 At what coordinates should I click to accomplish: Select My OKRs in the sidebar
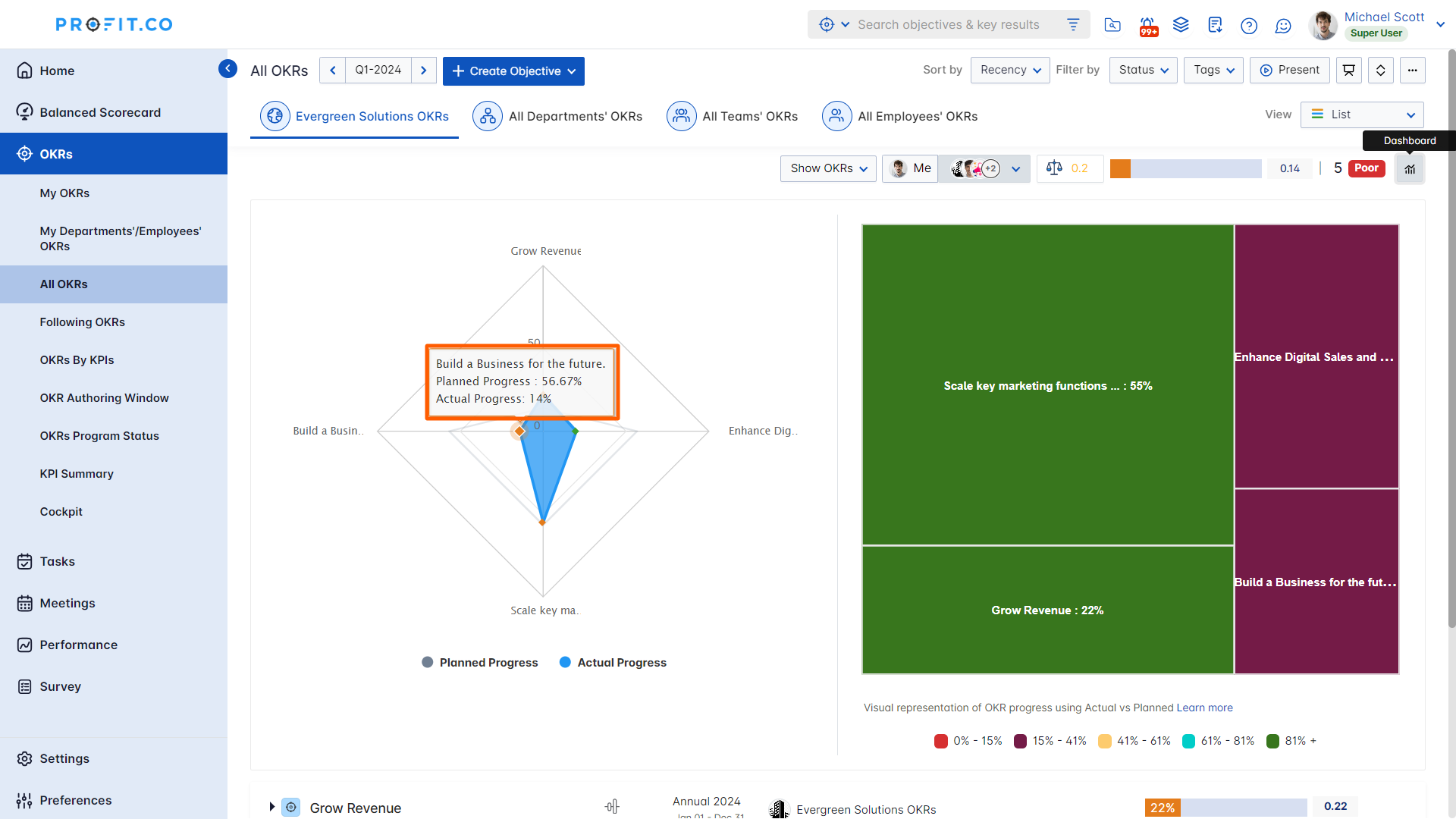pos(64,193)
